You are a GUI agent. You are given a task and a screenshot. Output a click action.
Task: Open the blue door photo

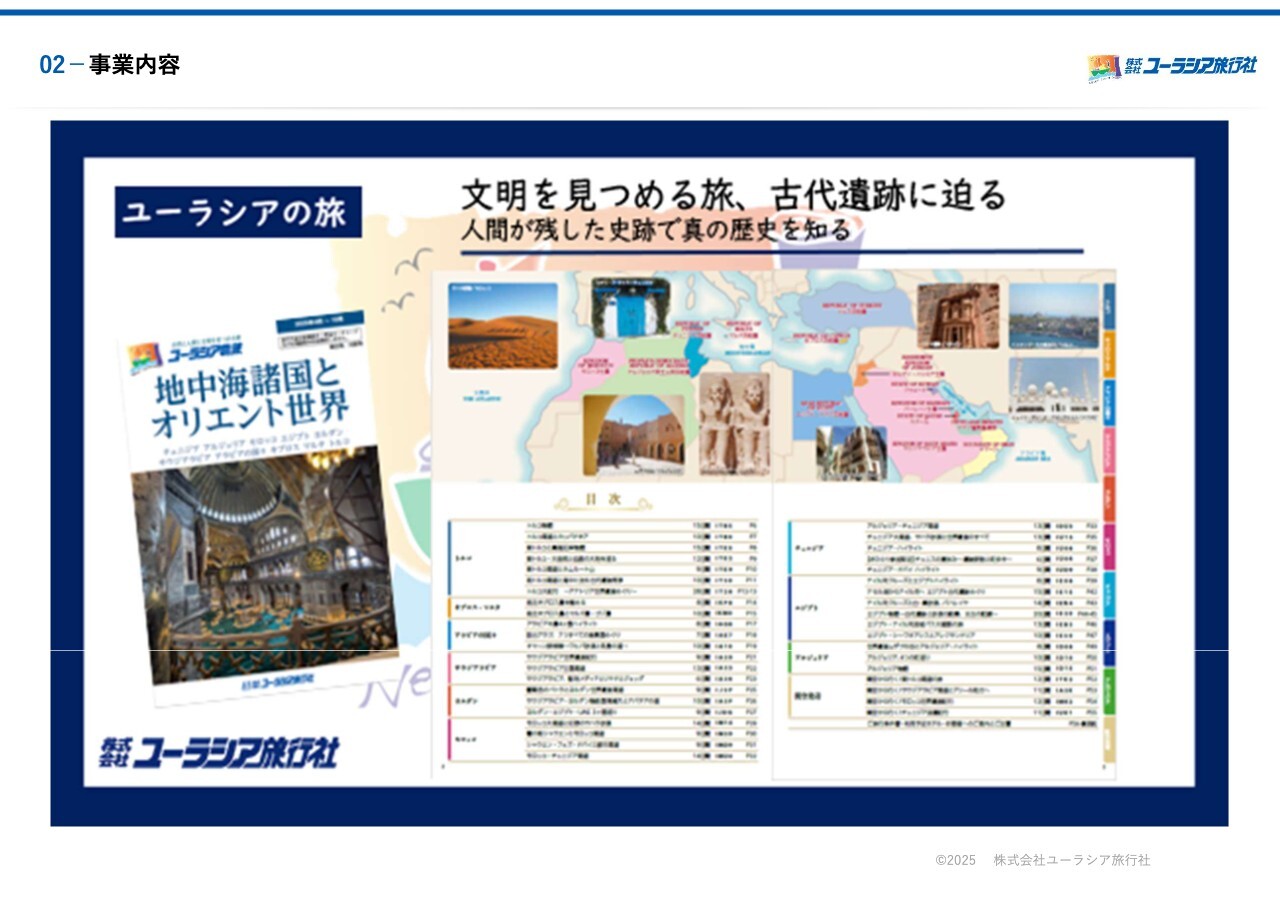pyautogui.click(x=631, y=307)
